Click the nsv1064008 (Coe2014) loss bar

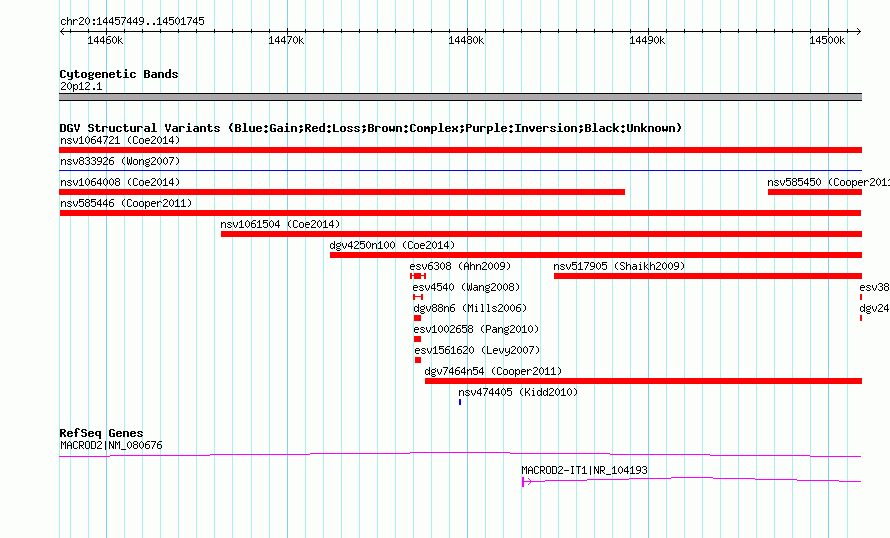tap(342, 192)
